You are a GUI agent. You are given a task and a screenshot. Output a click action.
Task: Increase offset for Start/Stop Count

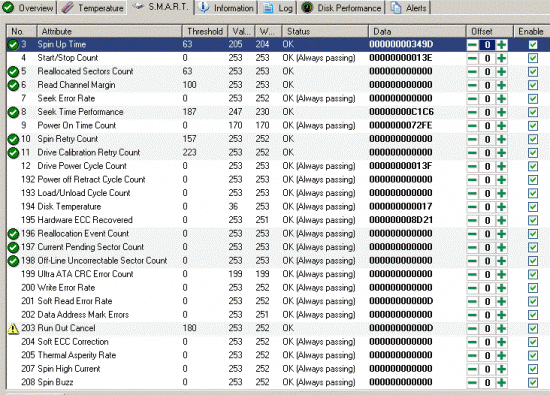pyautogui.click(x=502, y=58)
